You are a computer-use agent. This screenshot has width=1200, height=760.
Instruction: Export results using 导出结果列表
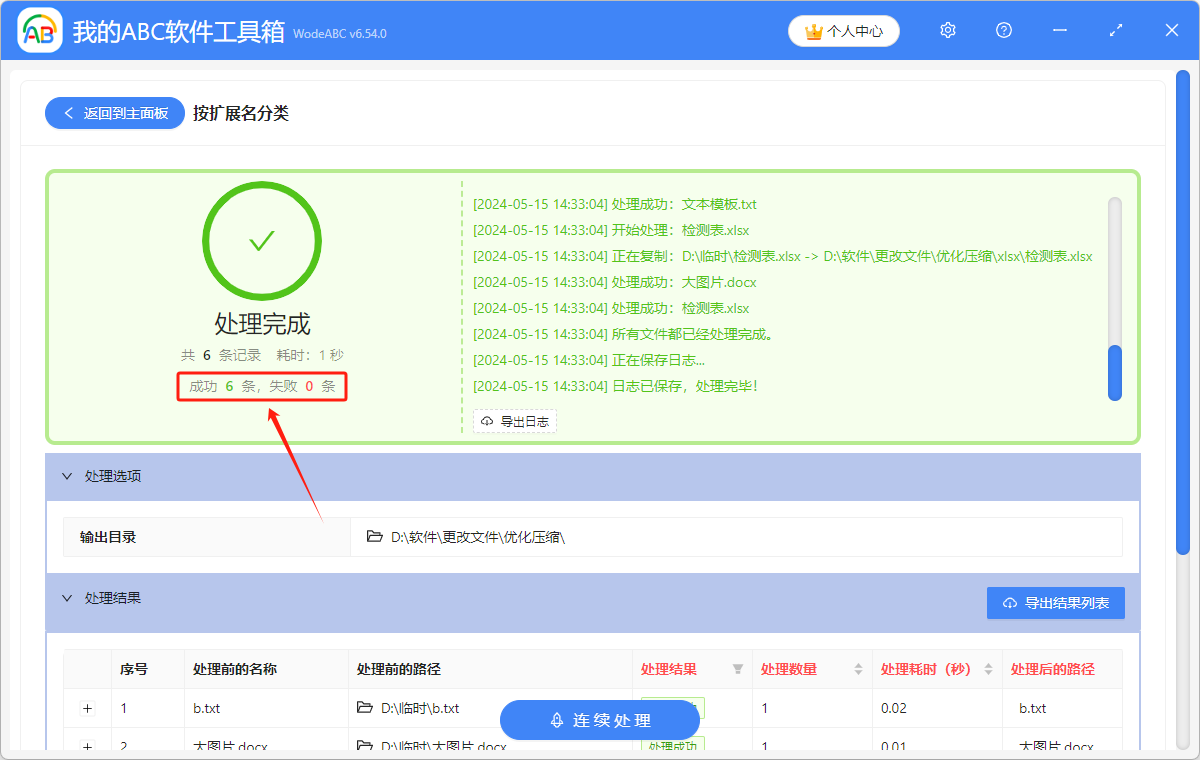[x=1056, y=602]
